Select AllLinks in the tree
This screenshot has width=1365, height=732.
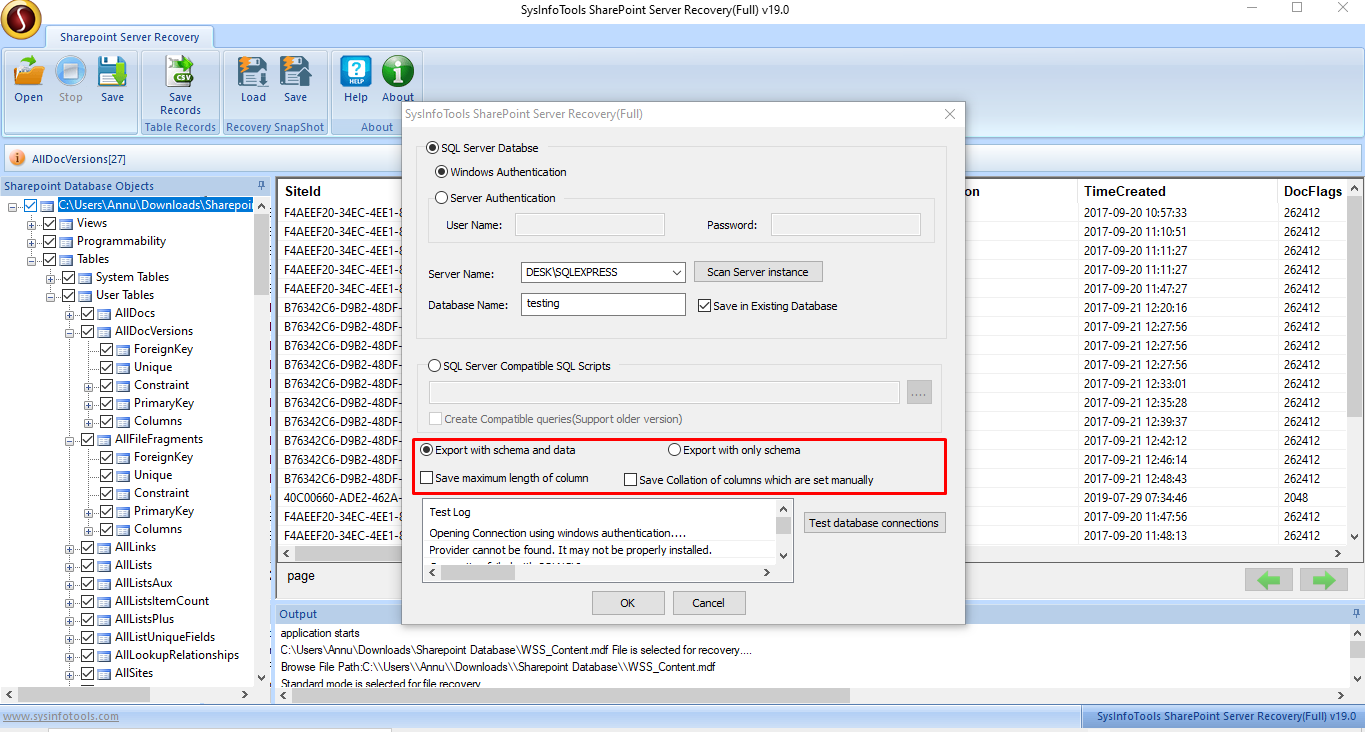[135, 547]
